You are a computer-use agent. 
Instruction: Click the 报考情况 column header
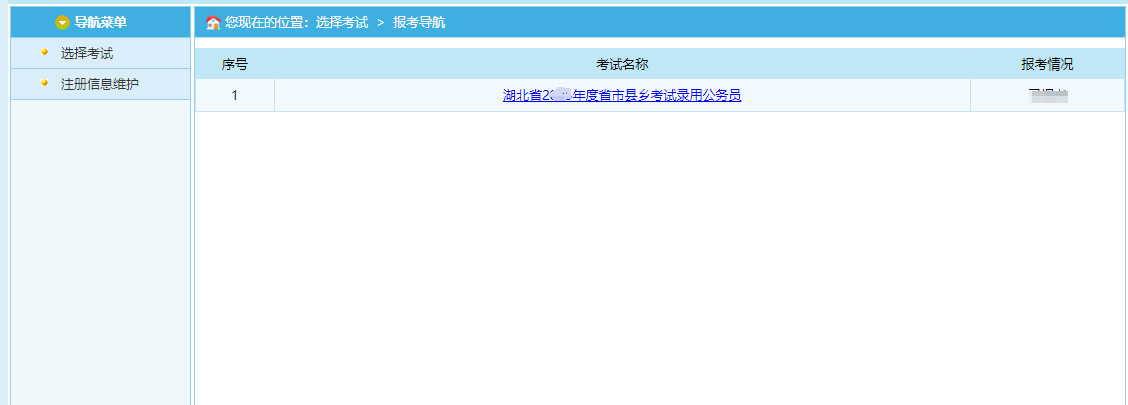[1047, 64]
